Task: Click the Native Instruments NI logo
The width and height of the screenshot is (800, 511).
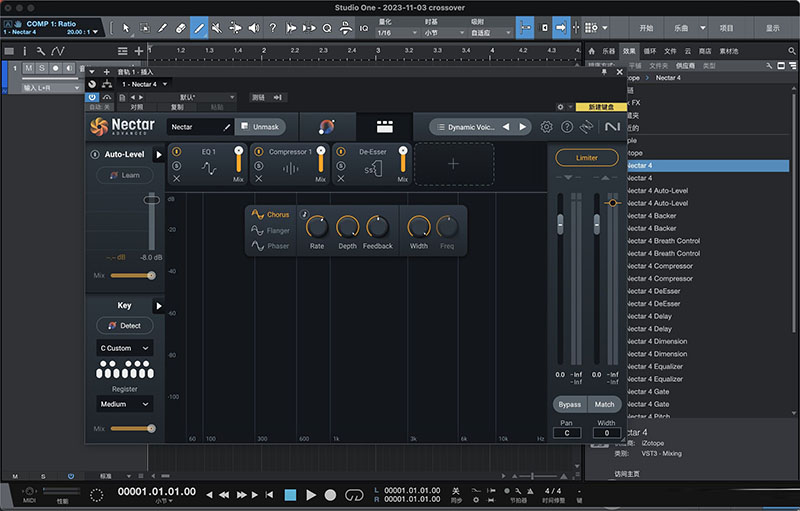Action: click(x=612, y=126)
